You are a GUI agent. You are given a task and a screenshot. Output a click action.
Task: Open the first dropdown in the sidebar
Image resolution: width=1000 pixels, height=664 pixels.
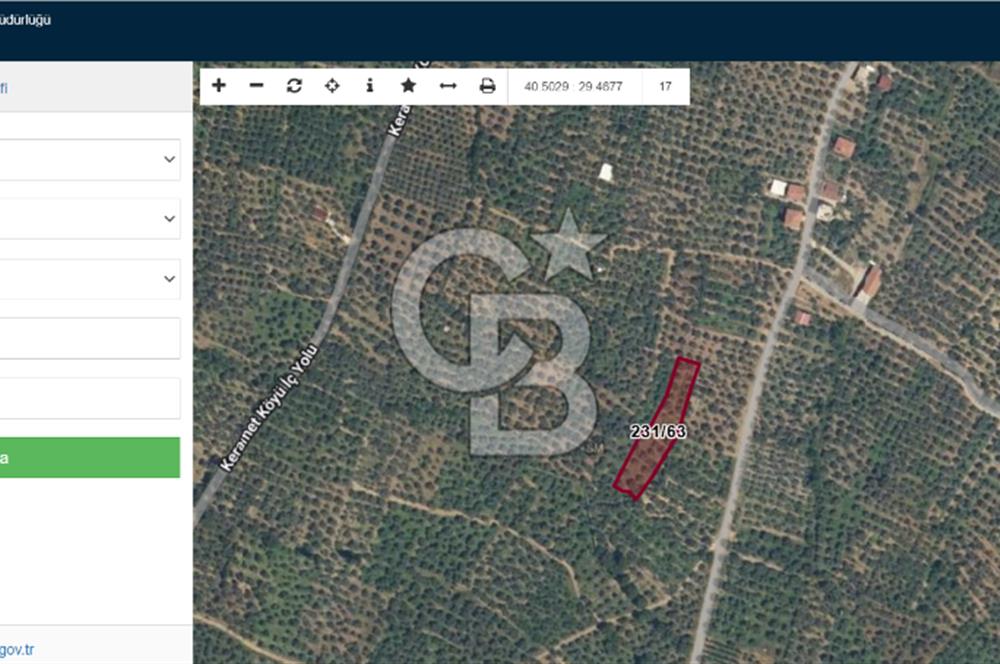[x=90, y=159]
